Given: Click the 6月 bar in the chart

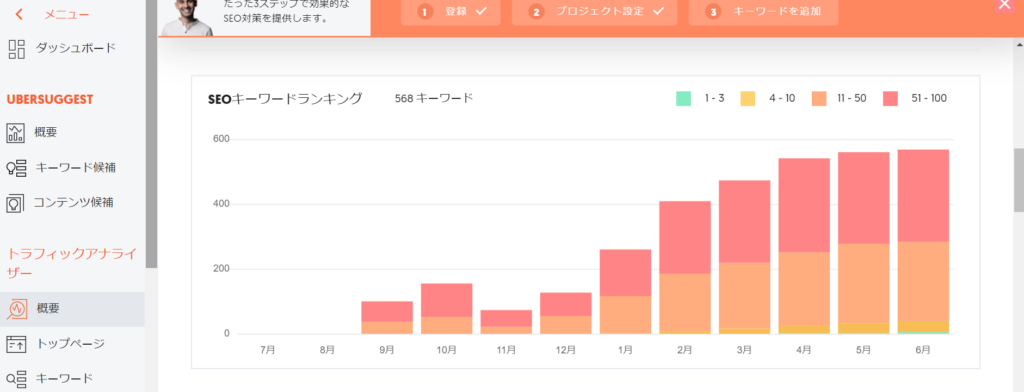Looking at the screenshot, I should [x=923, y=242].
